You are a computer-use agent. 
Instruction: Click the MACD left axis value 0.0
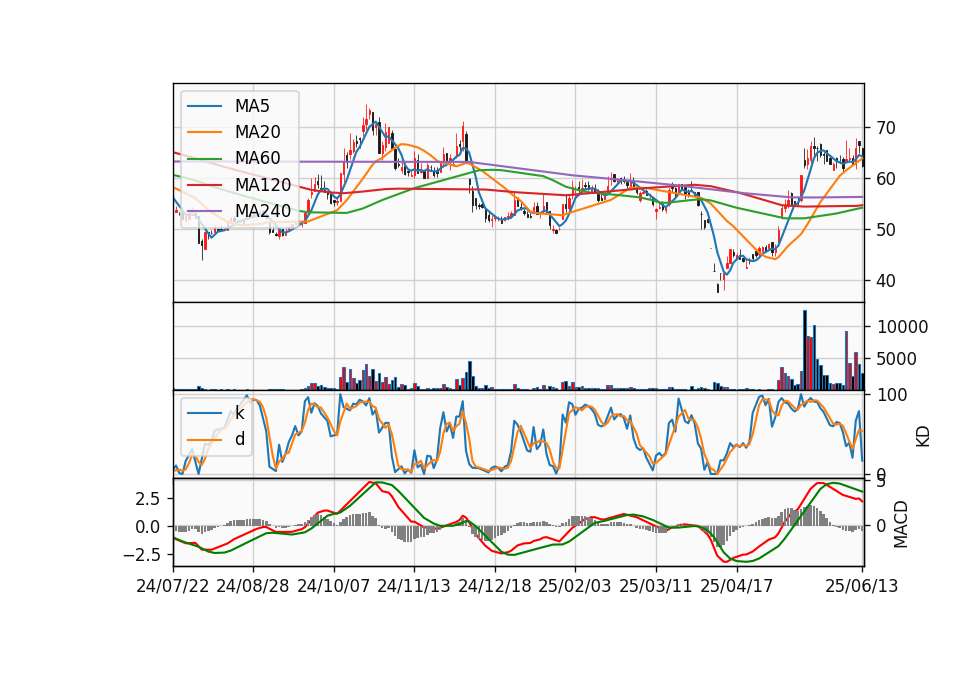pos(148,527)
